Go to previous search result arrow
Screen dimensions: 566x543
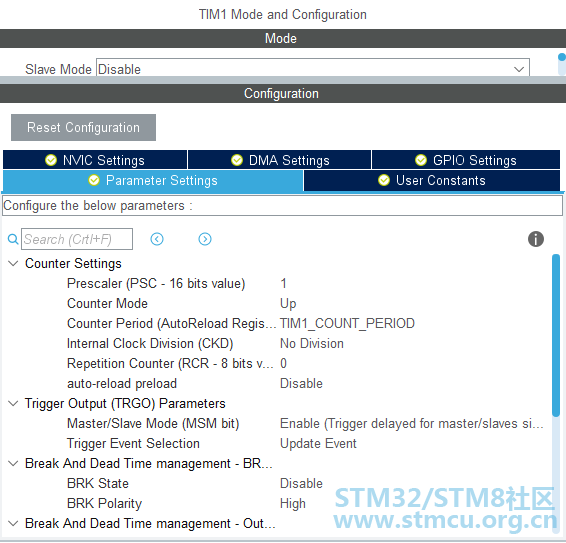157,239
